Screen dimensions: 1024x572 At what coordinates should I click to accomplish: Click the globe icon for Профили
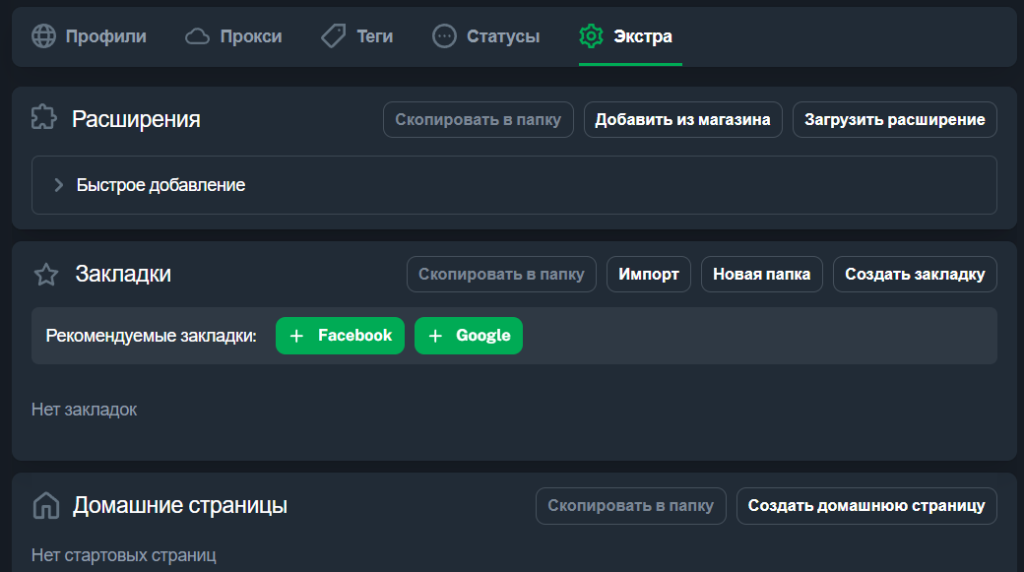(x=44, y=36)
